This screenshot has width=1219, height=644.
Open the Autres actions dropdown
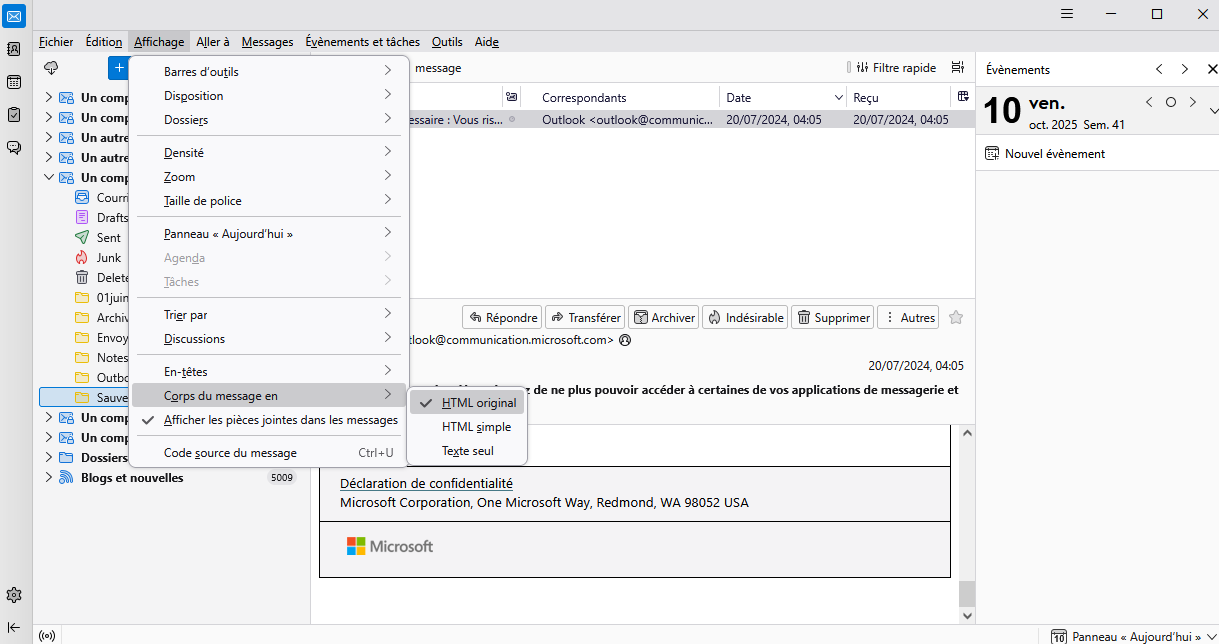(x=908, y=318)
